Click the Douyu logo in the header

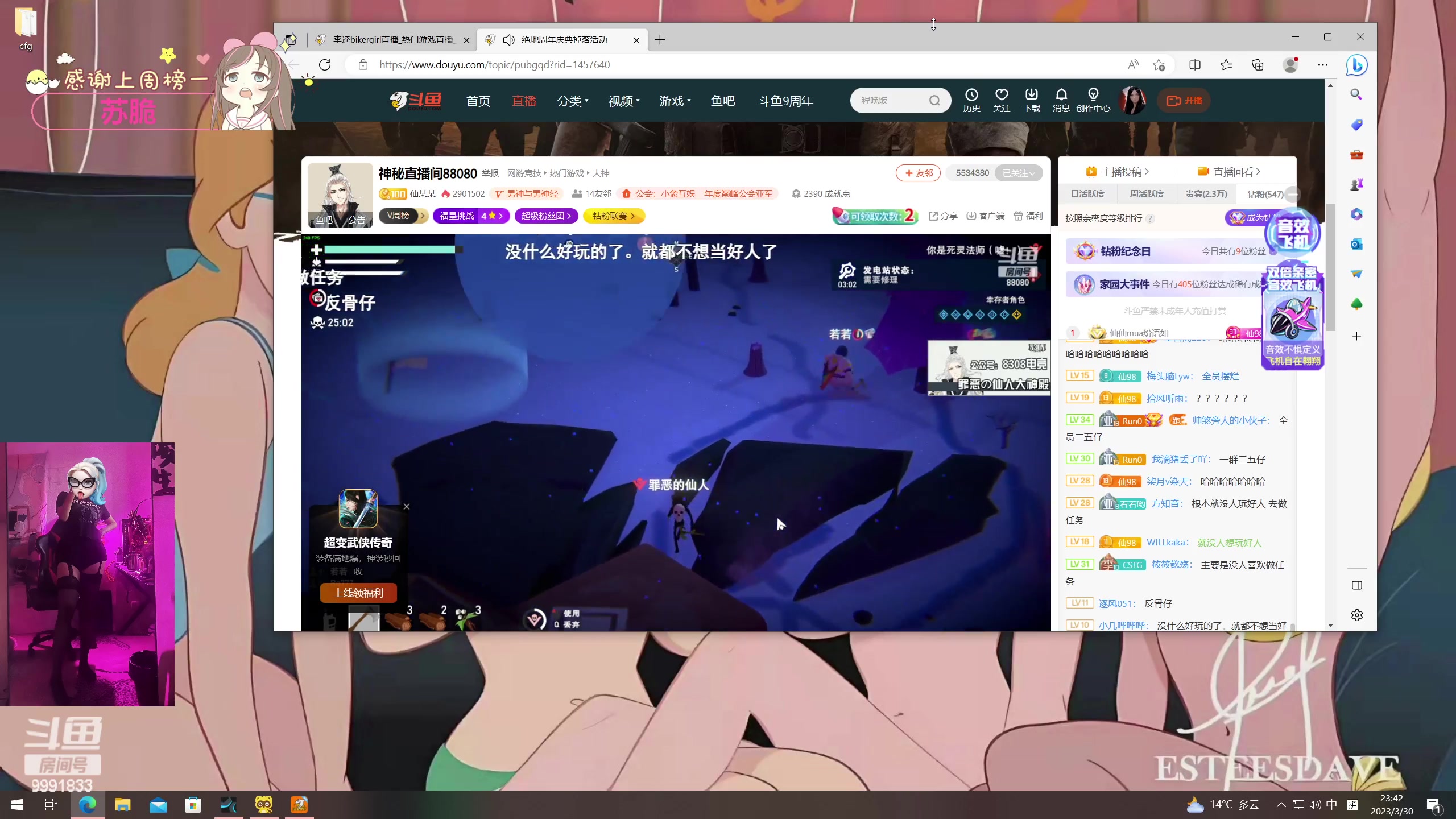tap(416, 101)
